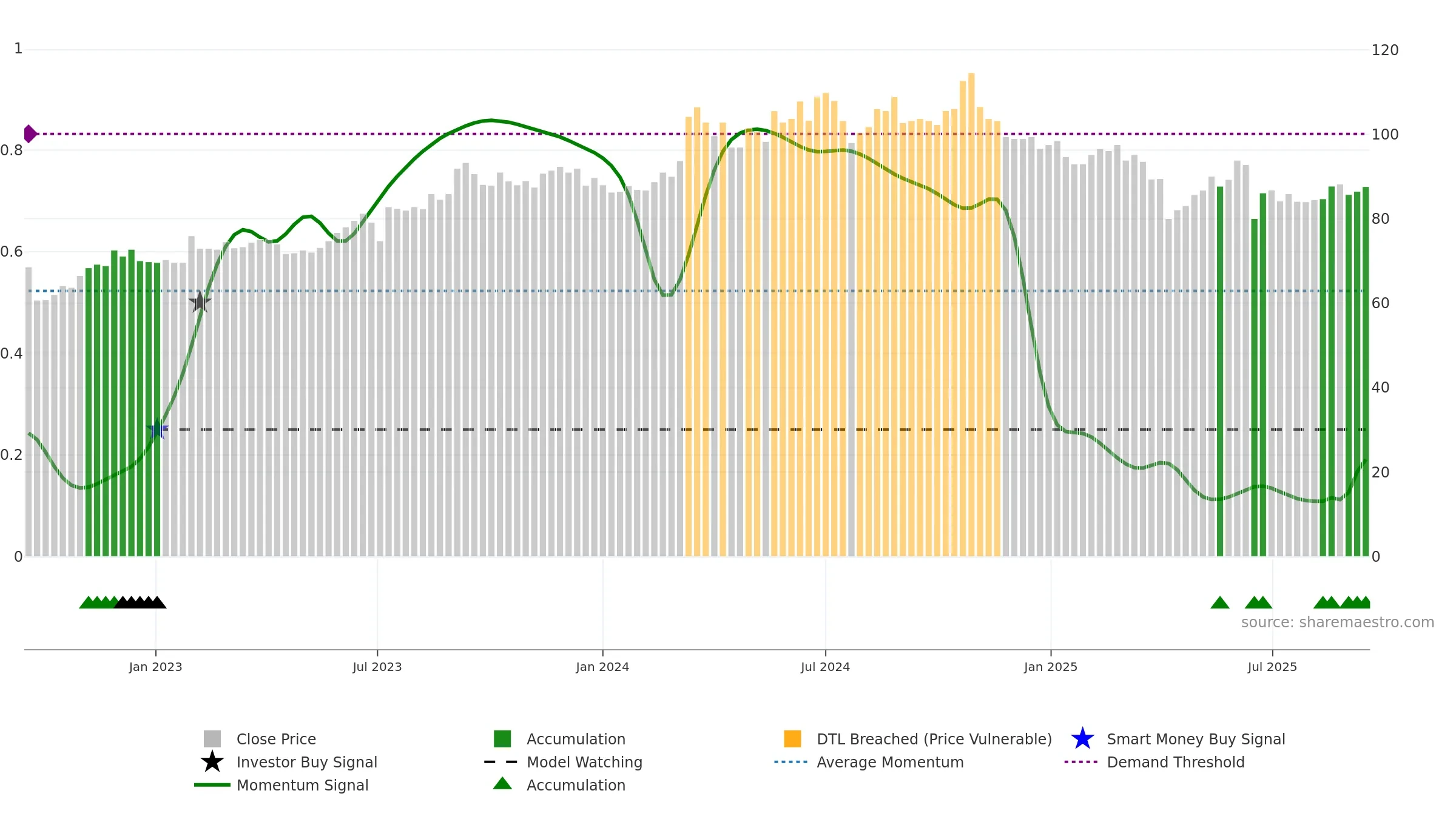Click the orange DTL Breached color swatch

(x=792, y=739)
